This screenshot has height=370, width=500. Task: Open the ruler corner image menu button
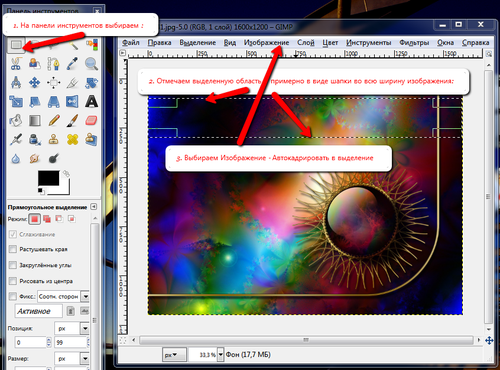[123, 53]
